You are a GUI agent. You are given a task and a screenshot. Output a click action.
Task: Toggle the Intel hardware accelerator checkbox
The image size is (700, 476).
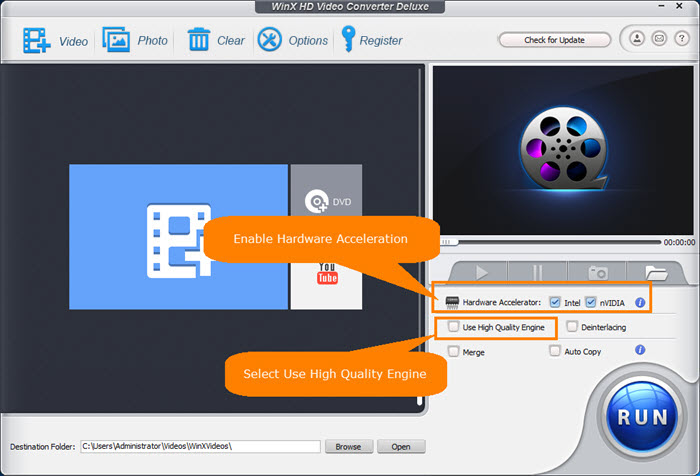pos(555,302)
